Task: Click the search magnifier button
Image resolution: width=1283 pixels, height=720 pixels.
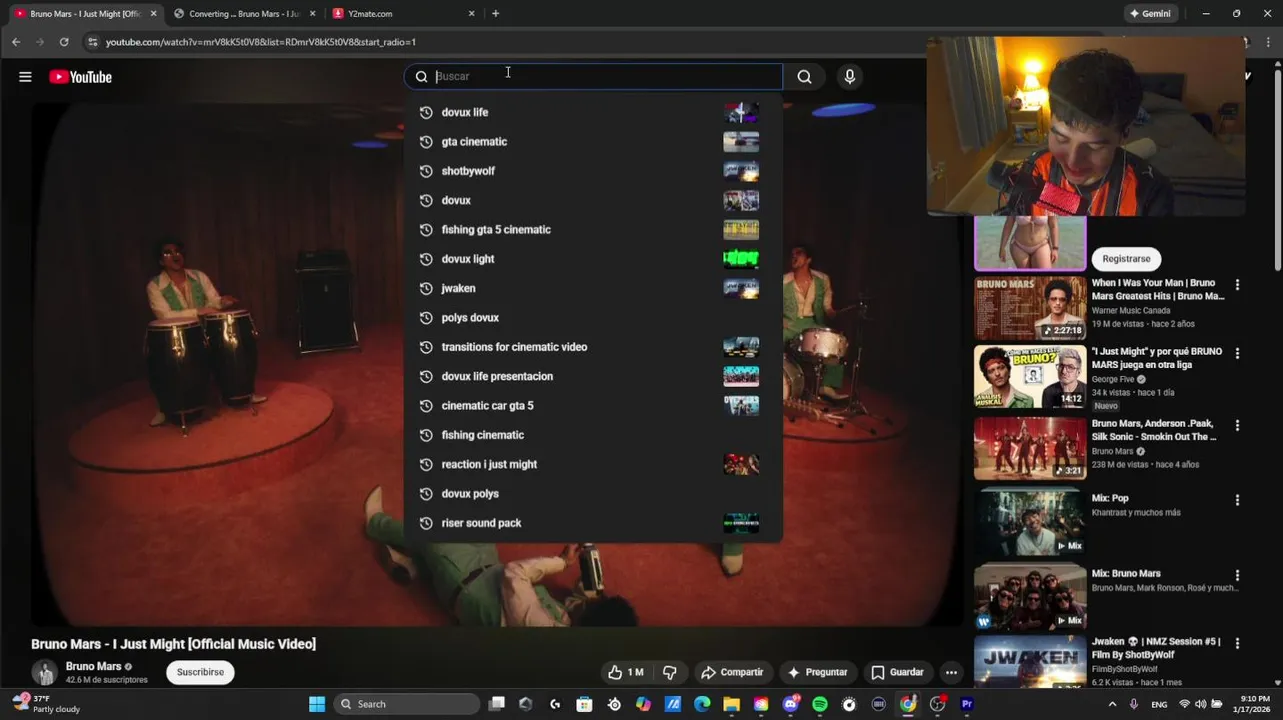Action: [x=804, y=77]
